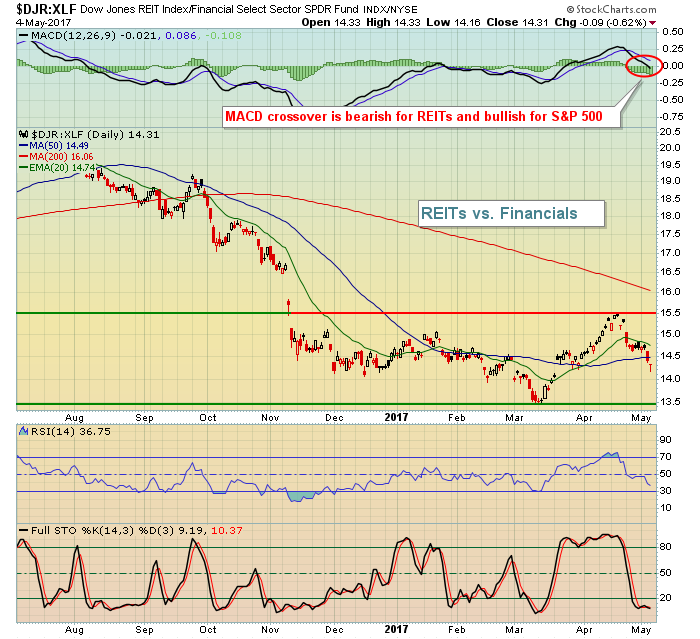The width and height of the screenshot is (700, 639).
Task: Click the MA(200) 16.06 legend entry
Action: tap(56, 157)
